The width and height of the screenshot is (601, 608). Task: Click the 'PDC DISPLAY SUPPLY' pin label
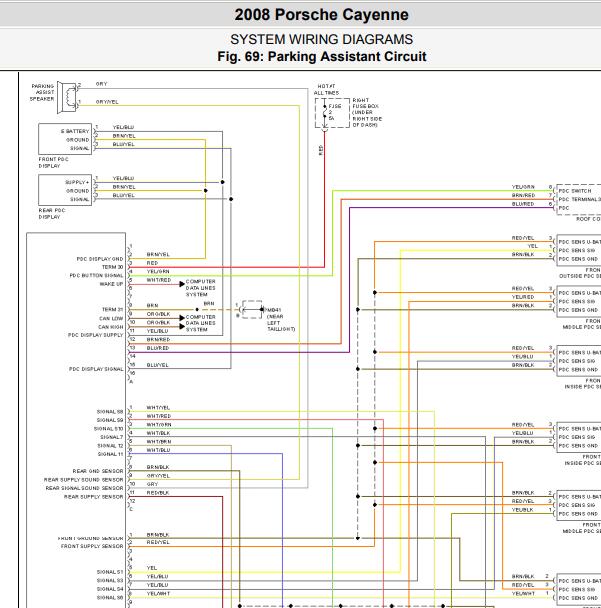95,335
